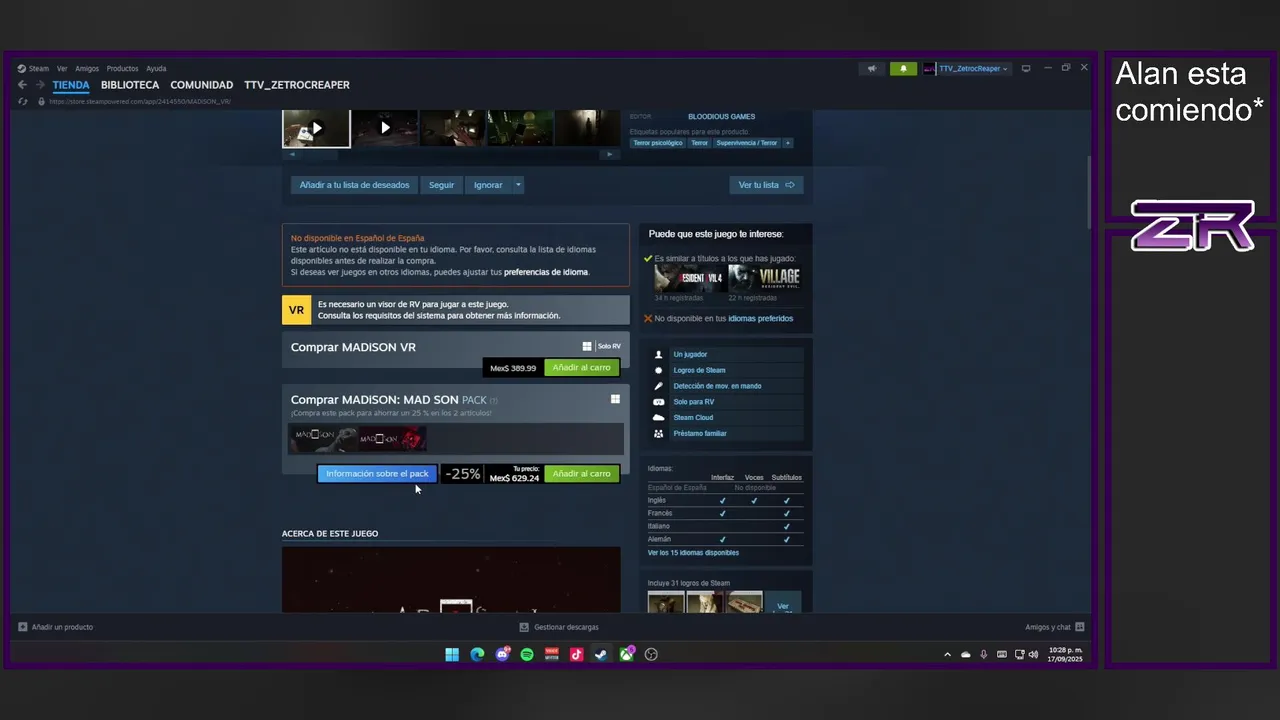Click the pack's first MADiSON thumbnail
Image resolution: width=1280 pixels, height=720 pixels.
[x=324, y=438]
